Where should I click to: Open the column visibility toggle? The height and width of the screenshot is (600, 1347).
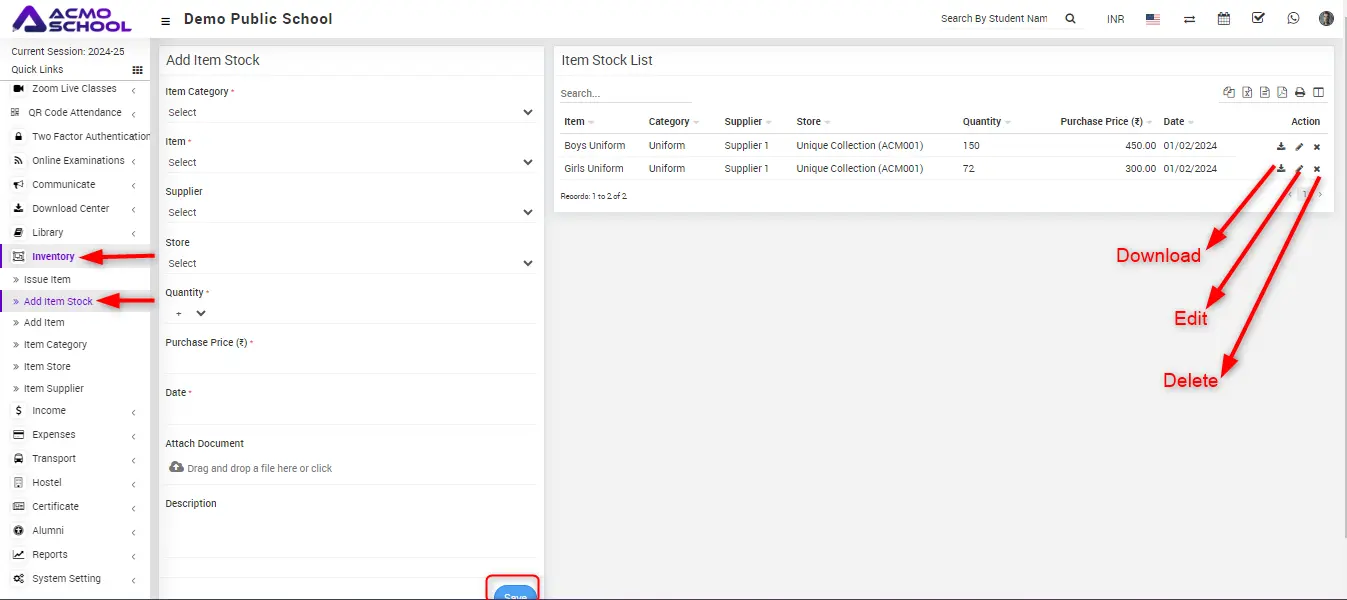[x=1318, y=93]
